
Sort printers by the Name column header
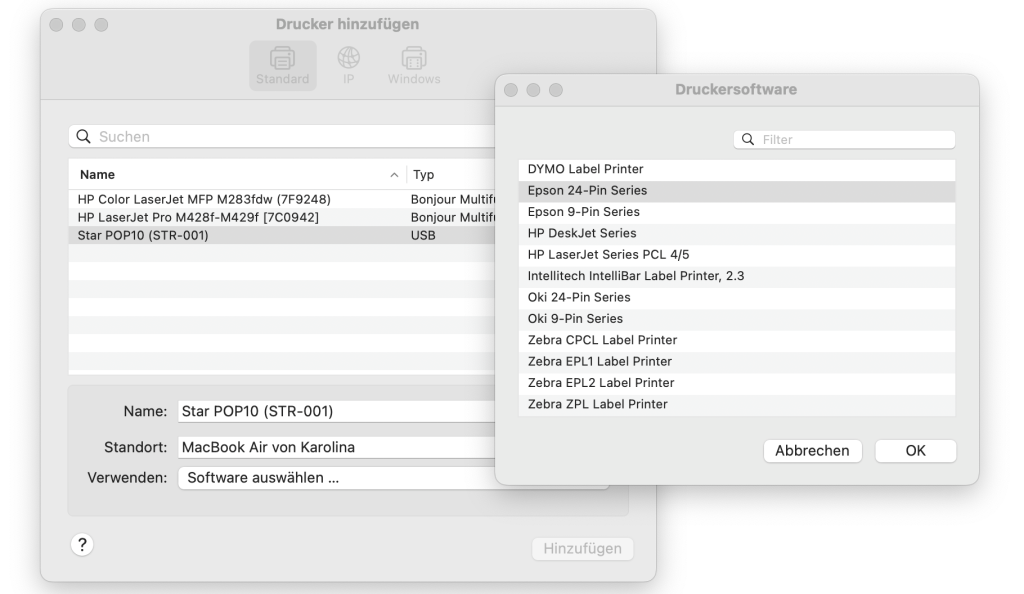tap(97, 174)
